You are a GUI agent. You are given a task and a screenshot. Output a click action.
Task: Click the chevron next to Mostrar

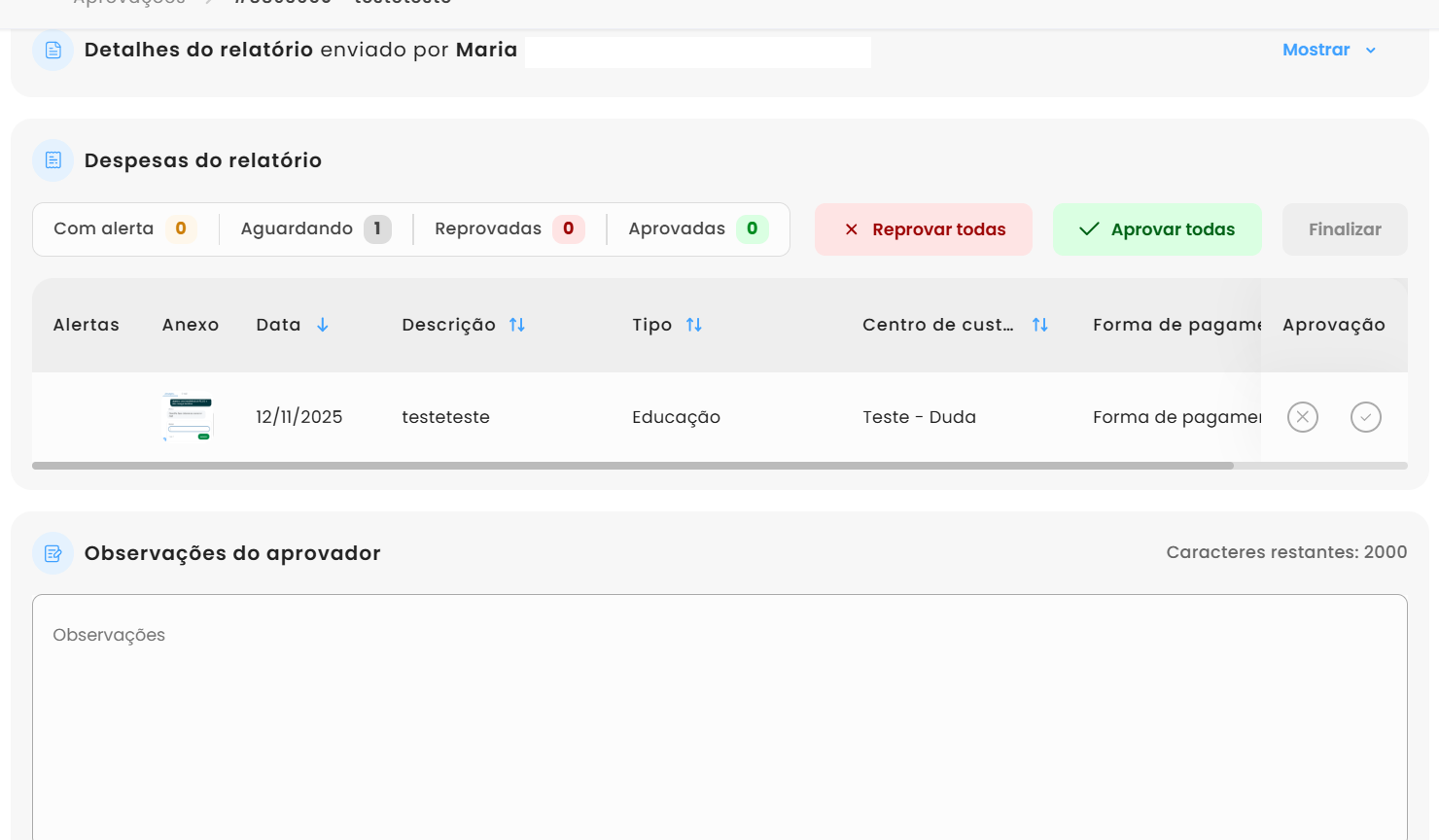click(x=1371, y=51)
